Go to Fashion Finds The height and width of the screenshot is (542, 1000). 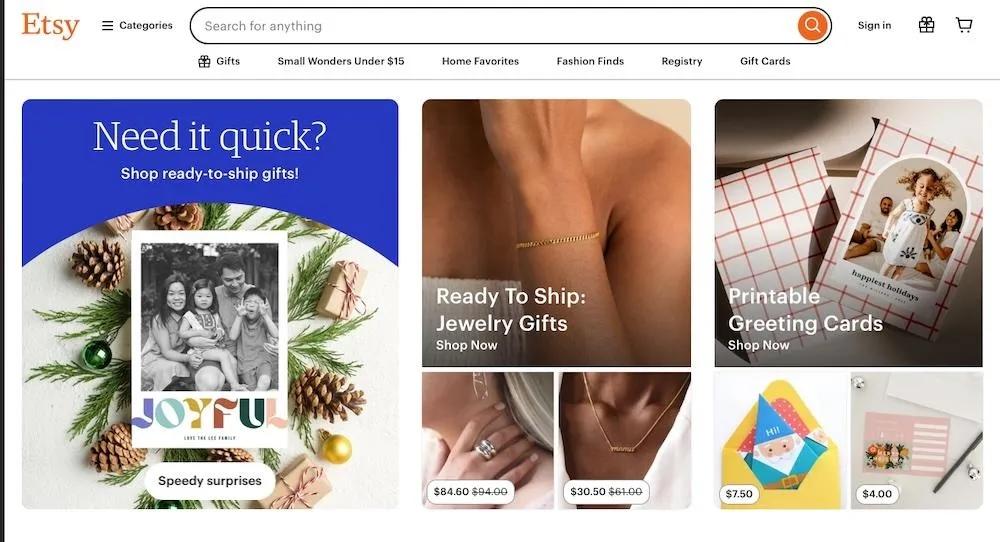click(x=590, y=61)
